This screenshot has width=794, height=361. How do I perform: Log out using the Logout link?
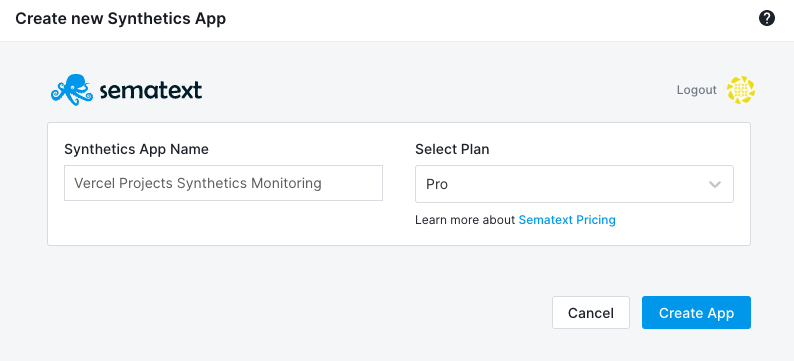point(697,90)
